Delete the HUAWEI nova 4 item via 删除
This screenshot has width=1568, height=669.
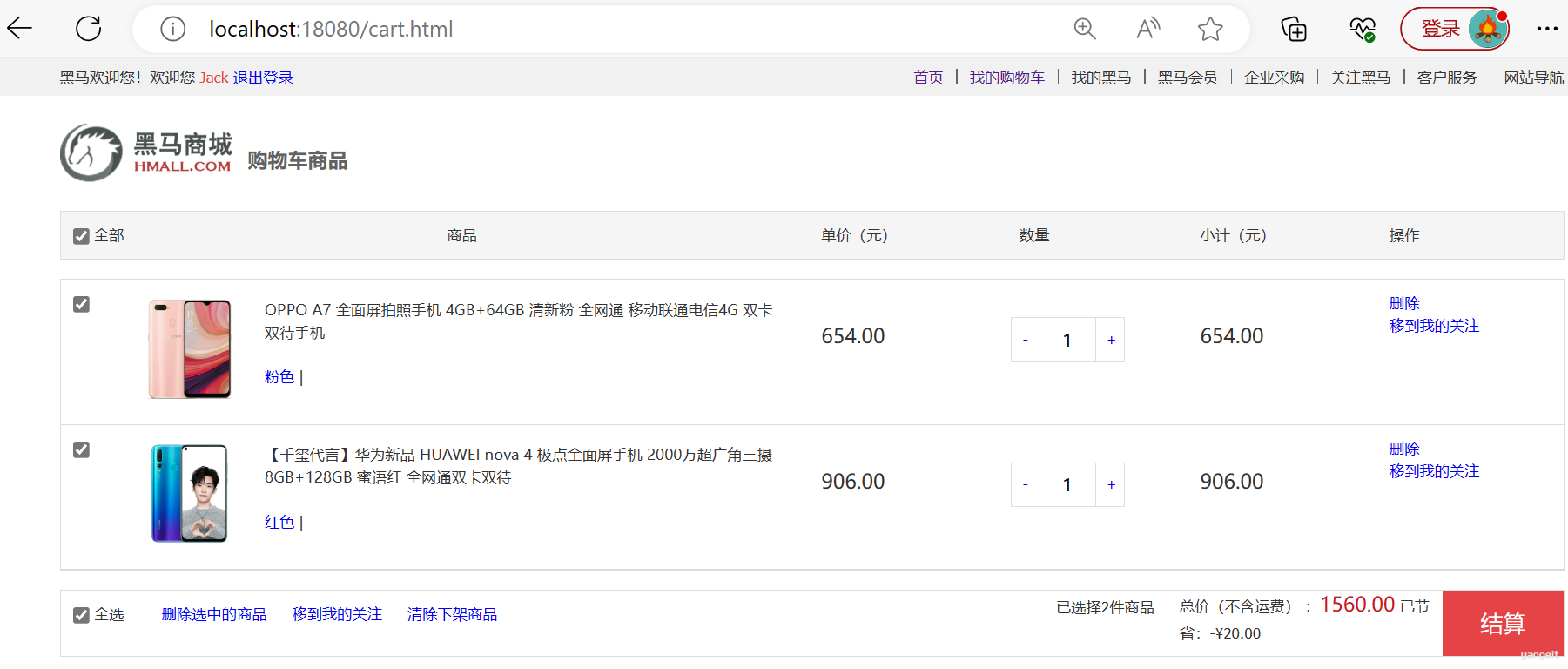click(1404, 449)
